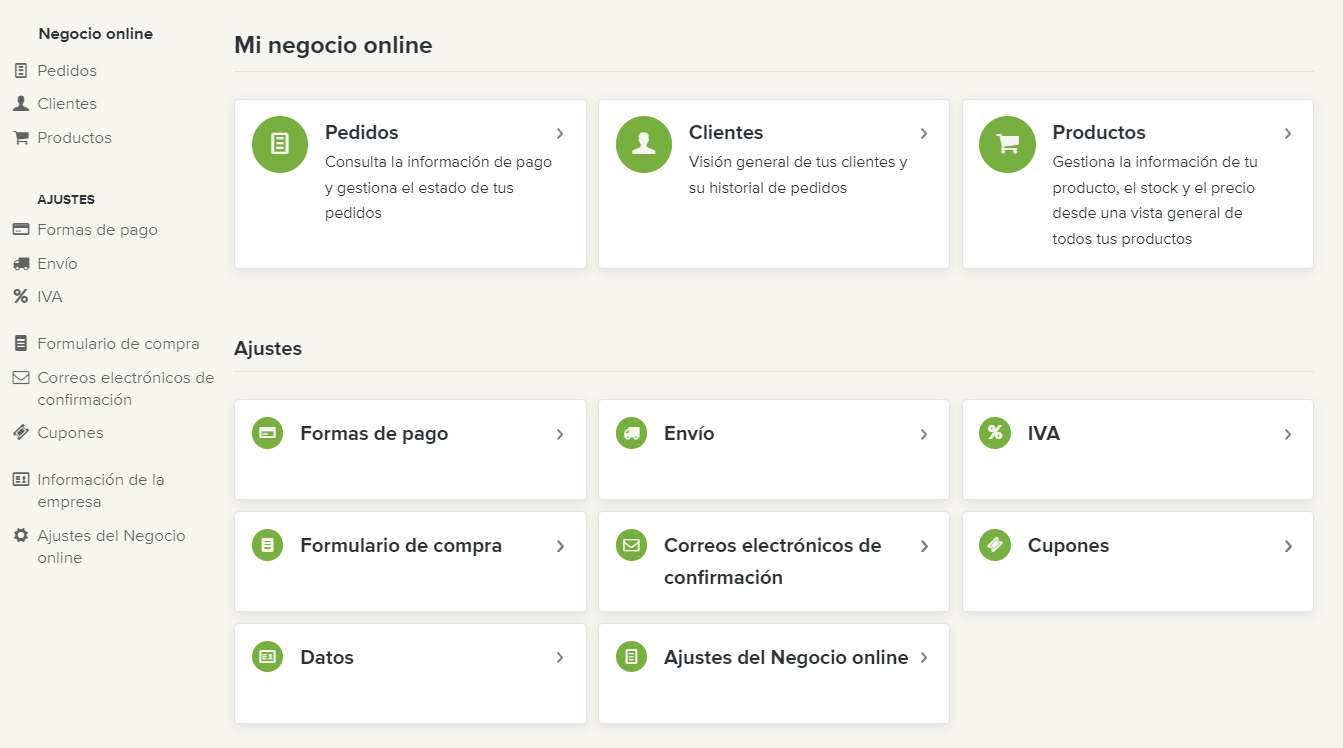Click the green Cupones ticket icon

[995, 545]
